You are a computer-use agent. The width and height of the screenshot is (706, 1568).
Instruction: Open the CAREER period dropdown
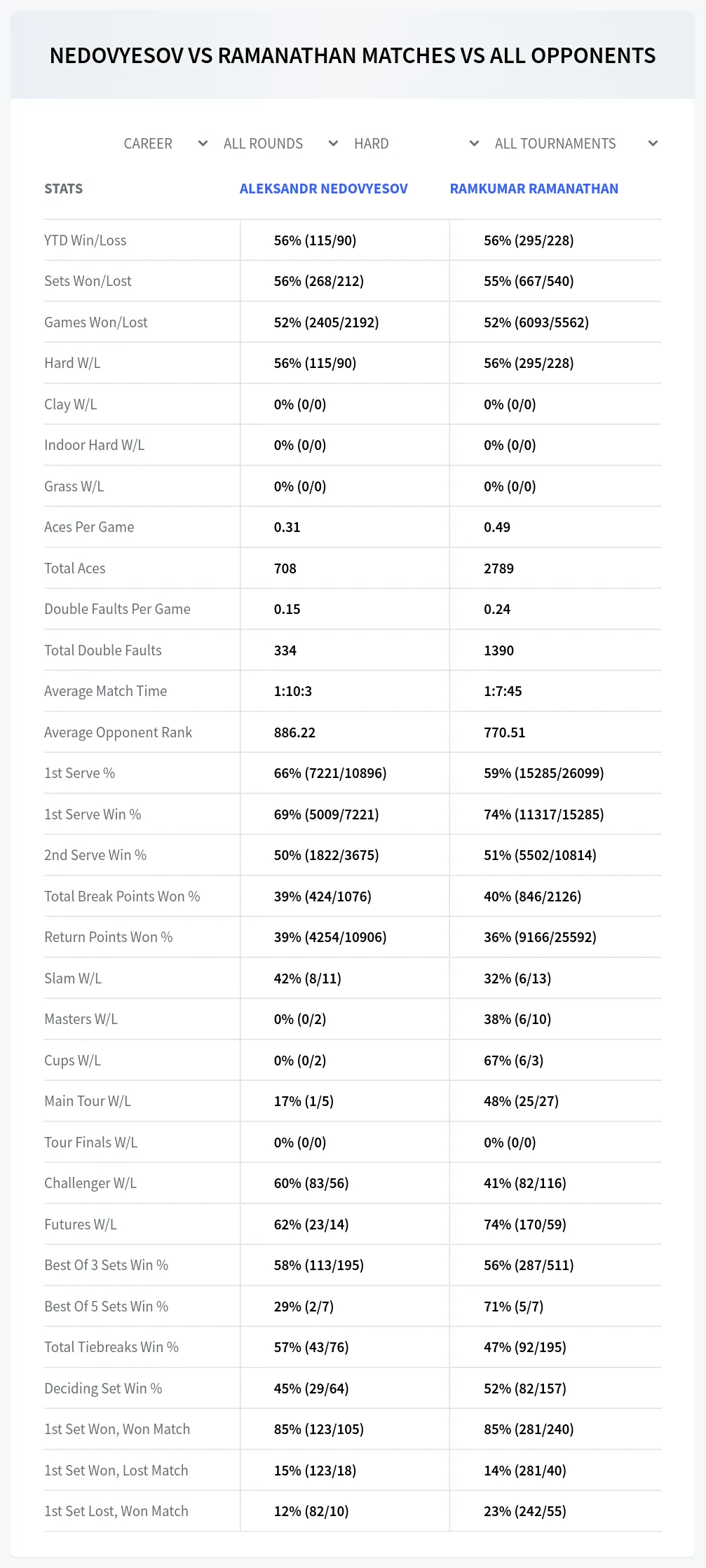tap(165, 144)
